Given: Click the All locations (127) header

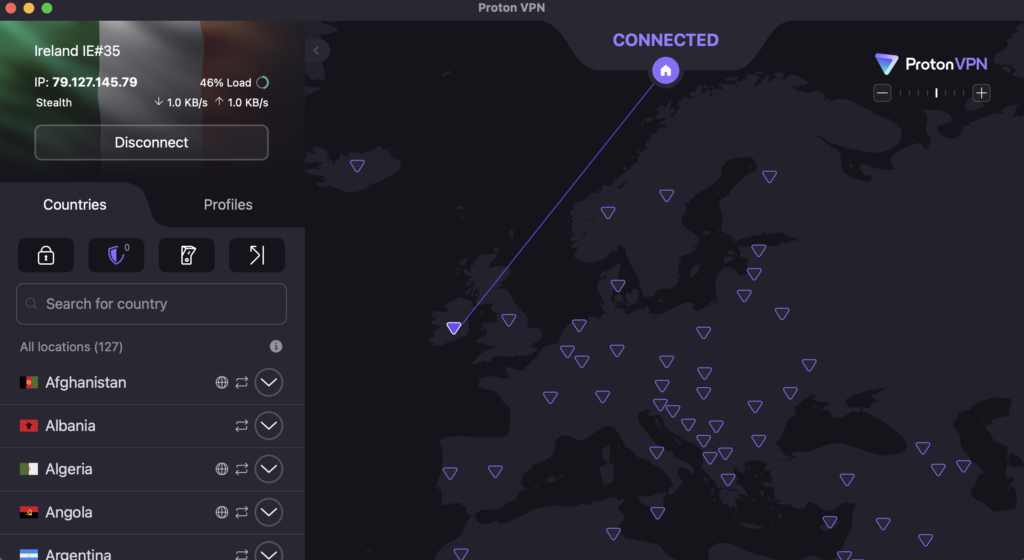Looking at the screenshot, I should 71,347.
